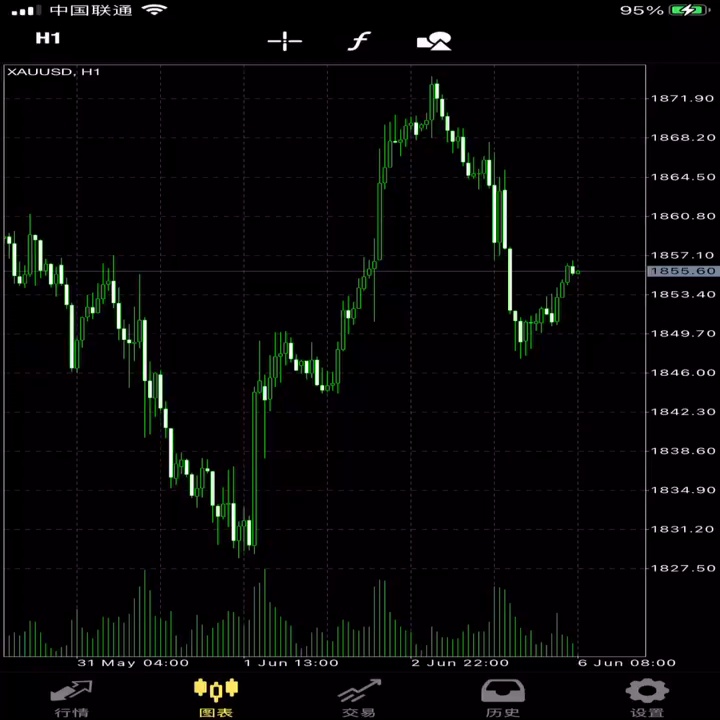Click the current price tag 1855.60
720x720 pixels.
(x=683, y=271)
